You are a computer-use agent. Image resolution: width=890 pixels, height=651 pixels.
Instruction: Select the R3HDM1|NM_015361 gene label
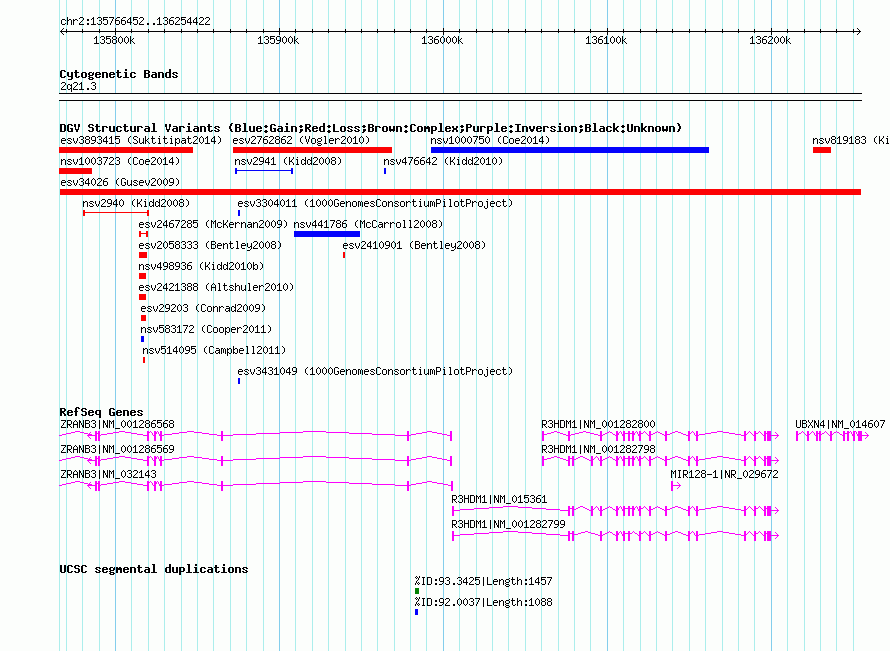[499, 499]
